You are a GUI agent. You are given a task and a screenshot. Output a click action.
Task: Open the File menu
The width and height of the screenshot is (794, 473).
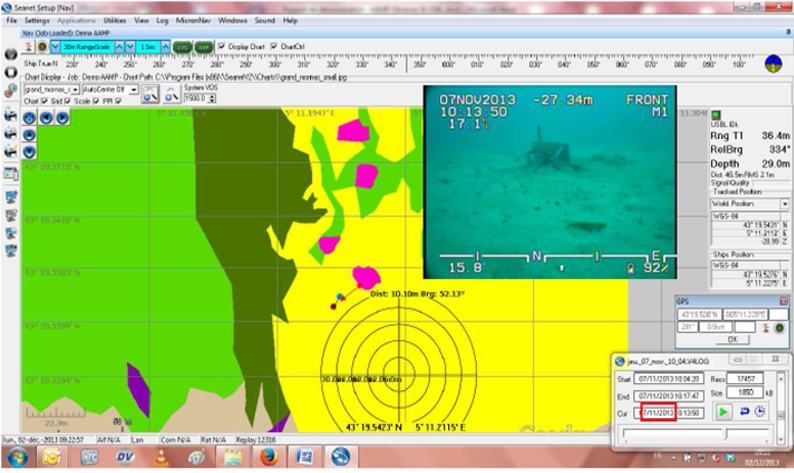coord(12,21)
